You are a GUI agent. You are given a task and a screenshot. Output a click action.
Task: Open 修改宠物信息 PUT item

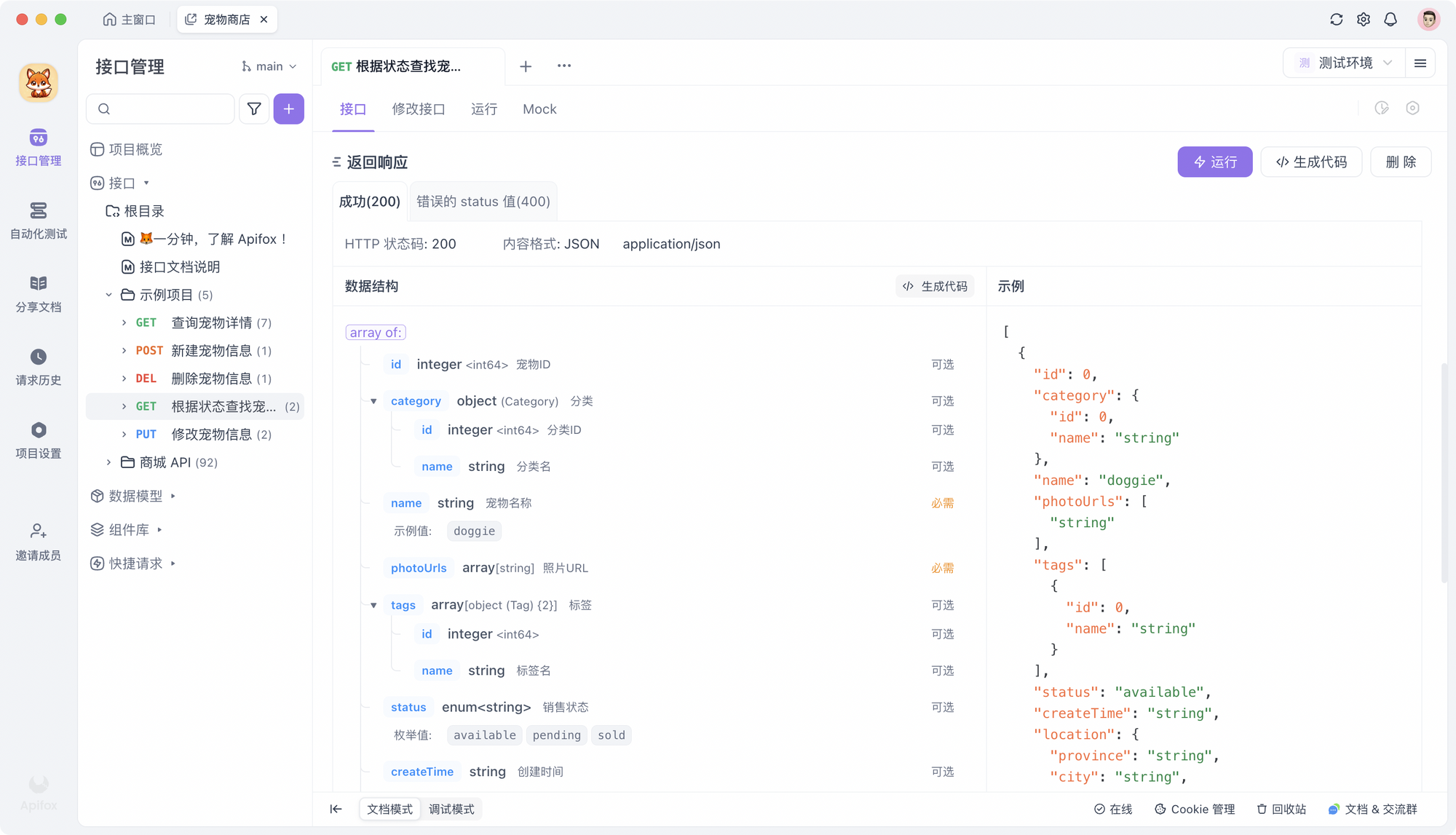(195, 435)
